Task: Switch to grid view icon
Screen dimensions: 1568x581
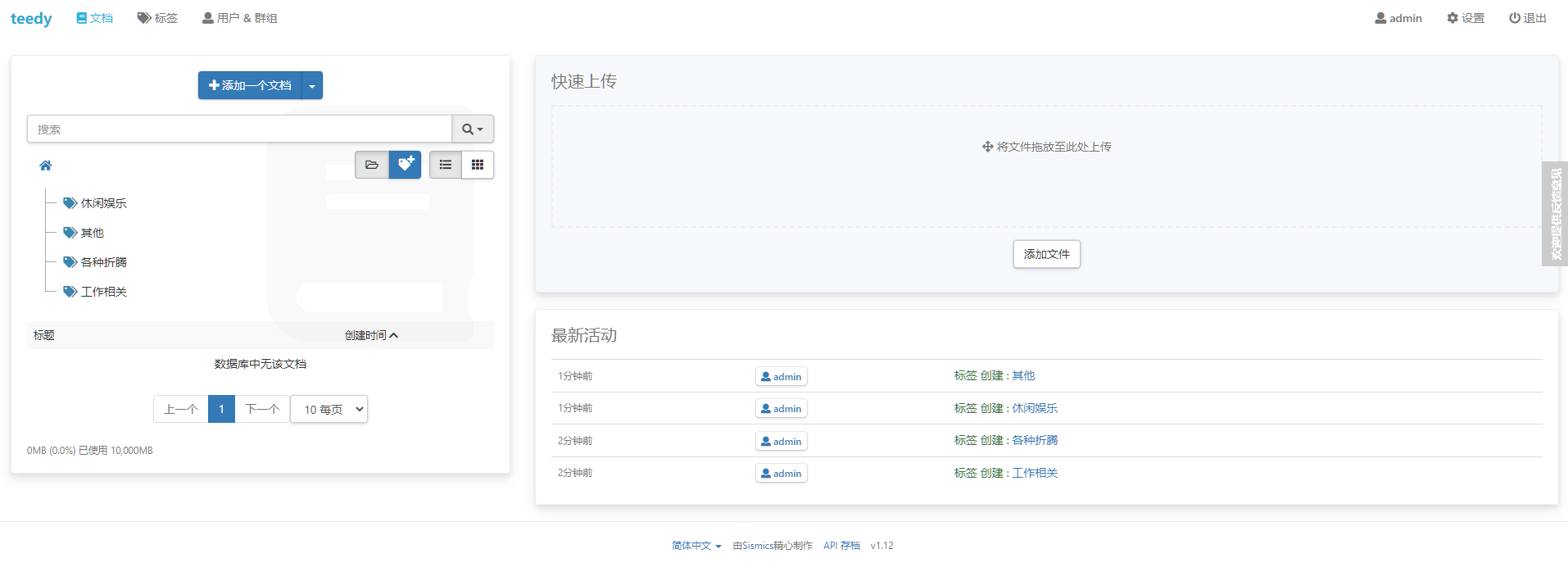Action: click(478, 165)
